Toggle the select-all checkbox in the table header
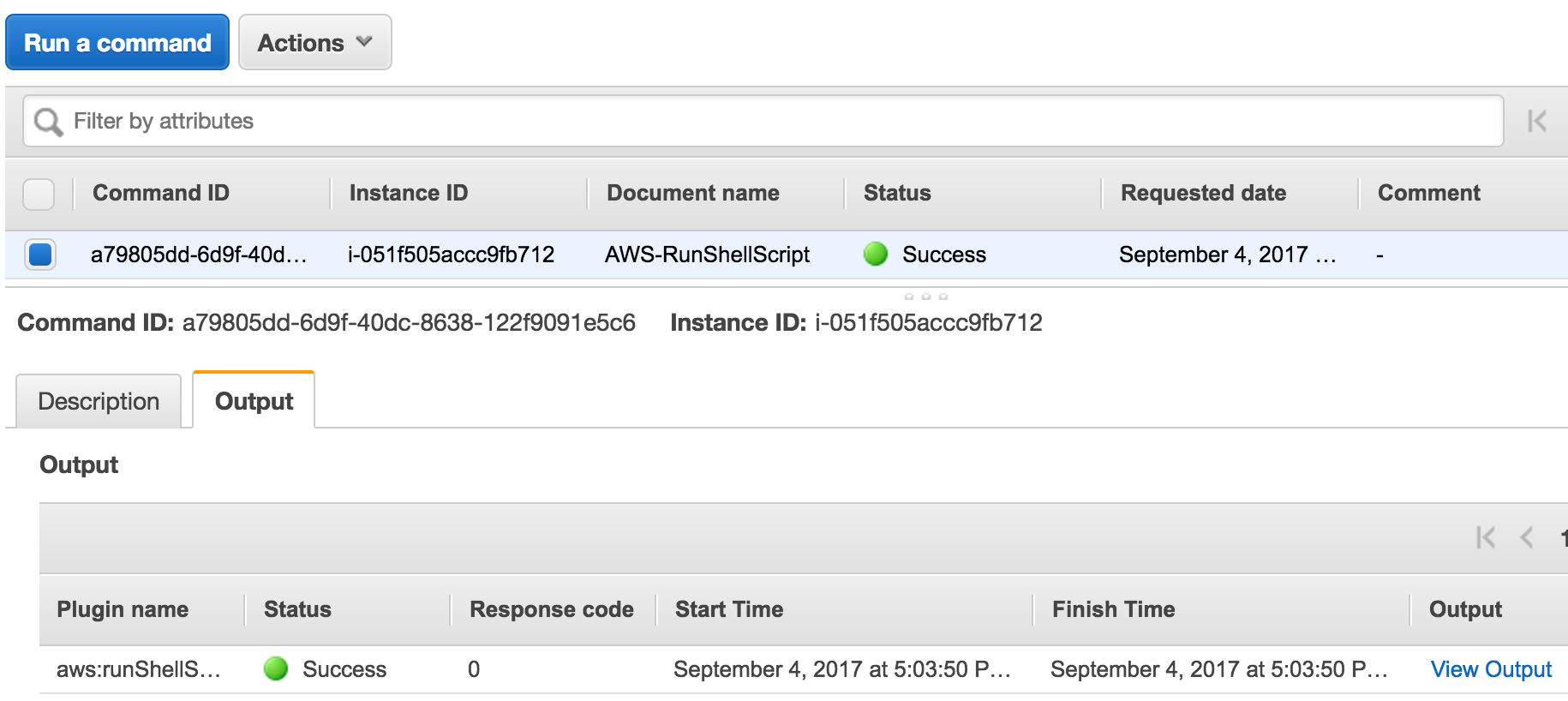Screen dimensions: 1568x701 pyautogui.click(x=39, y=194)
